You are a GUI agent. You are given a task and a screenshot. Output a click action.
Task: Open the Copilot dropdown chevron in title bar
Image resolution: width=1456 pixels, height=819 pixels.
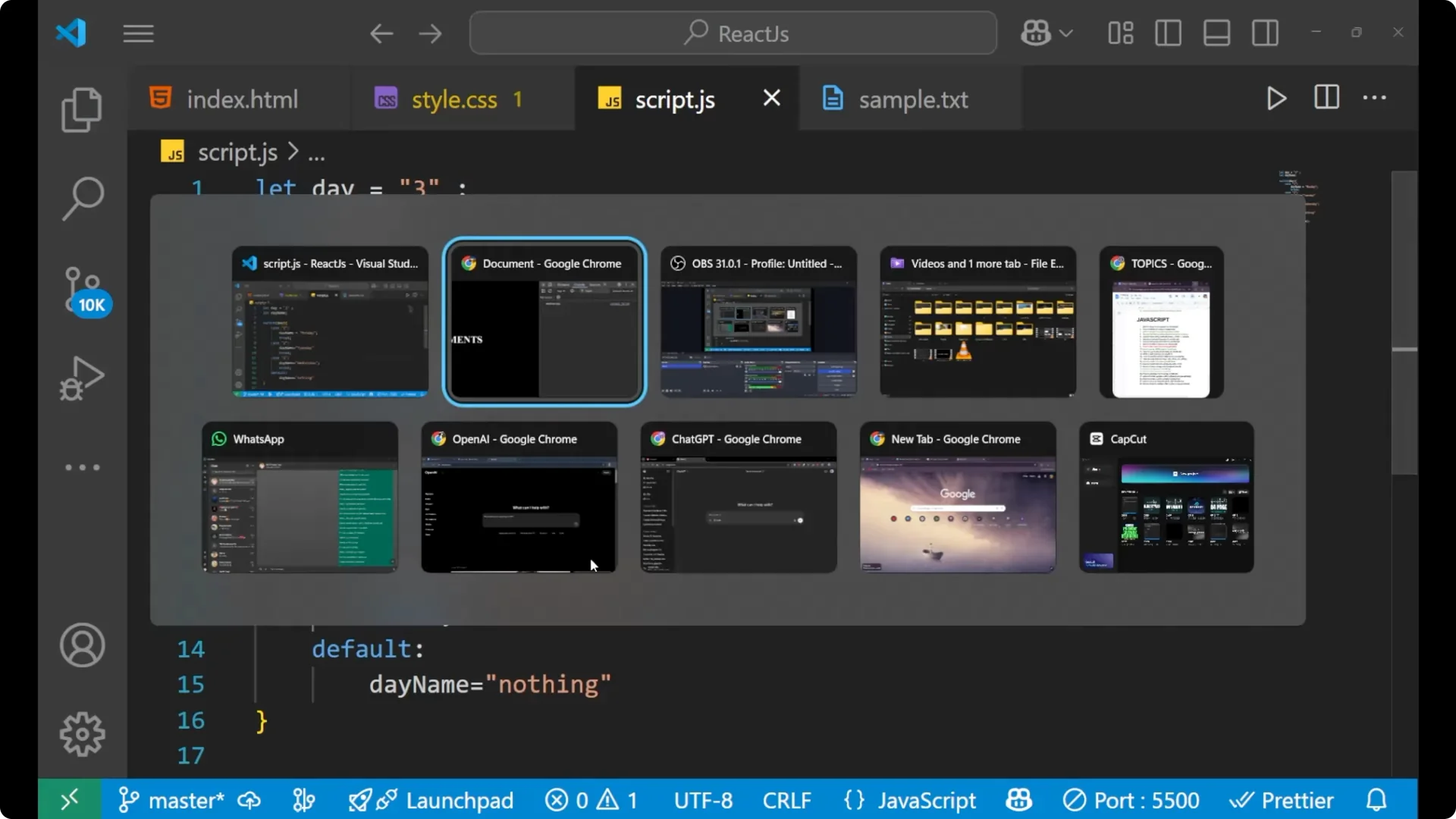click(1066, 33)
